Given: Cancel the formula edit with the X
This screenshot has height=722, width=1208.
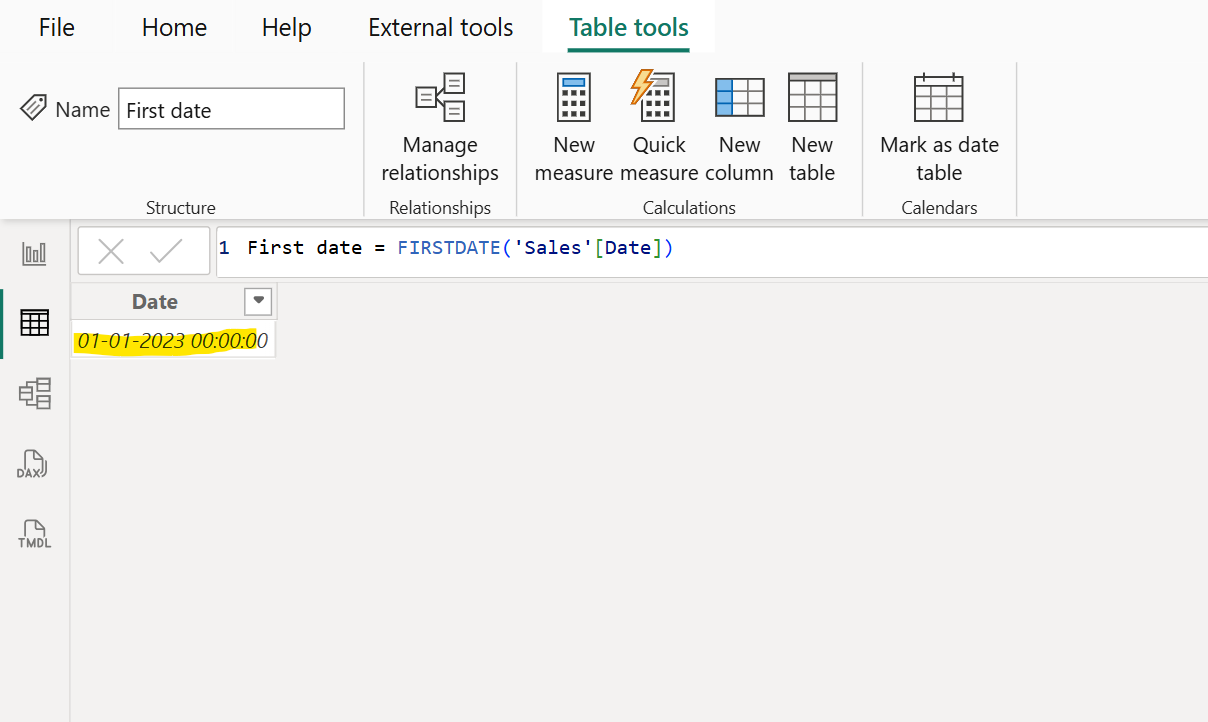Looking at the screenshot, I should (x=113, y=249).
